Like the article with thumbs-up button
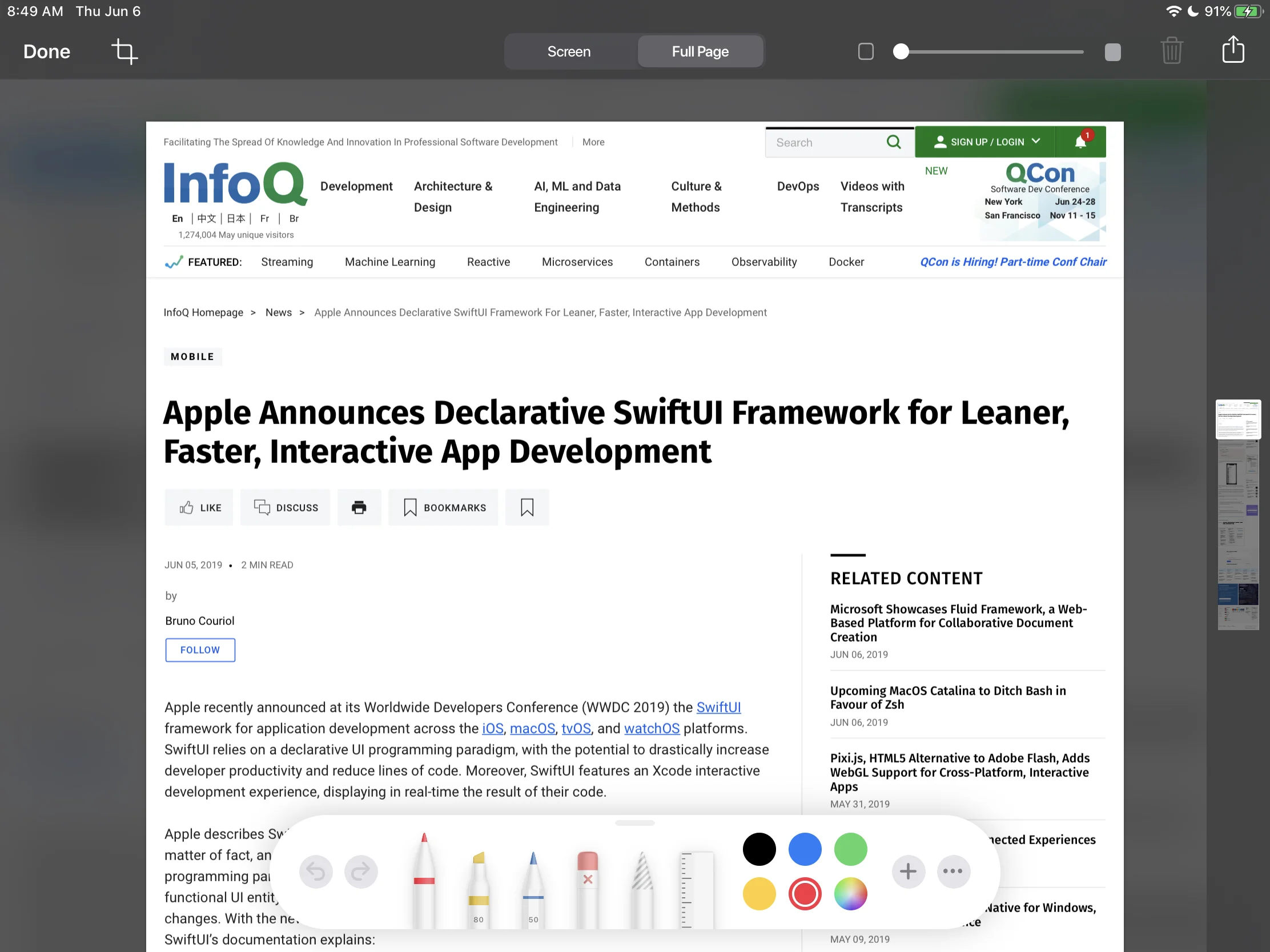This screenshot has width=1270, height=952. [199, 507]
